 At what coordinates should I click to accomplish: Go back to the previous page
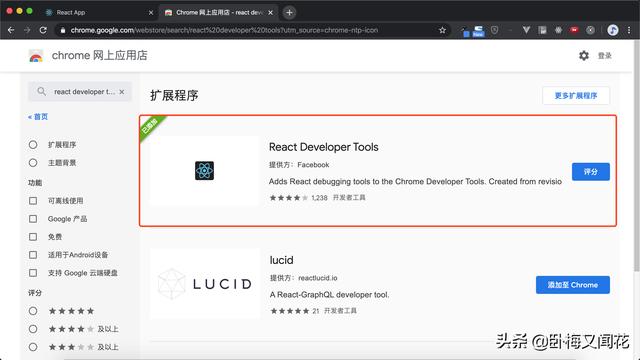11,30
